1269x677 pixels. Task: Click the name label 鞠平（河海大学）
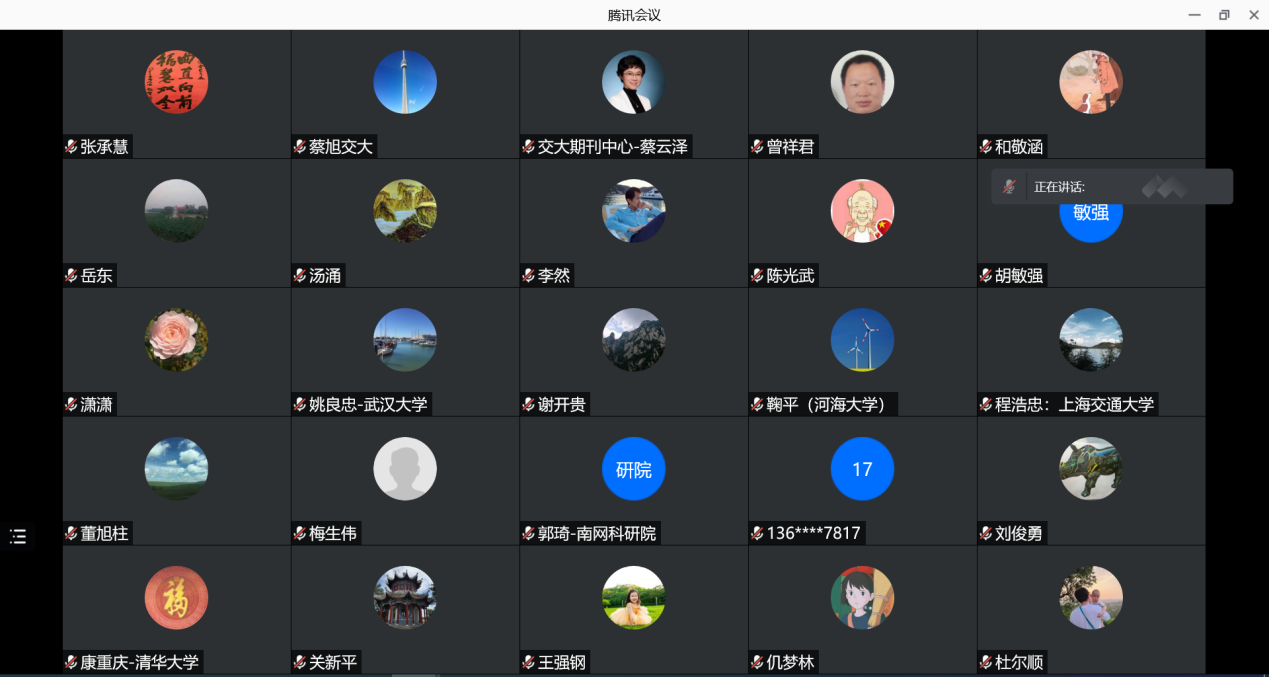point(825,404)
